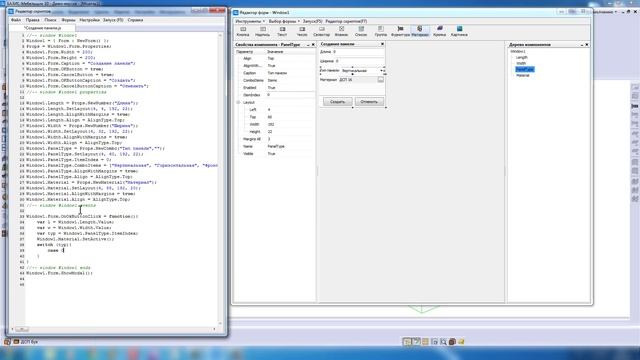Image resolution: width=640 pixels, height=360 pixels.
Task: Select Length in component tree
Action: [x=522, y=58]
